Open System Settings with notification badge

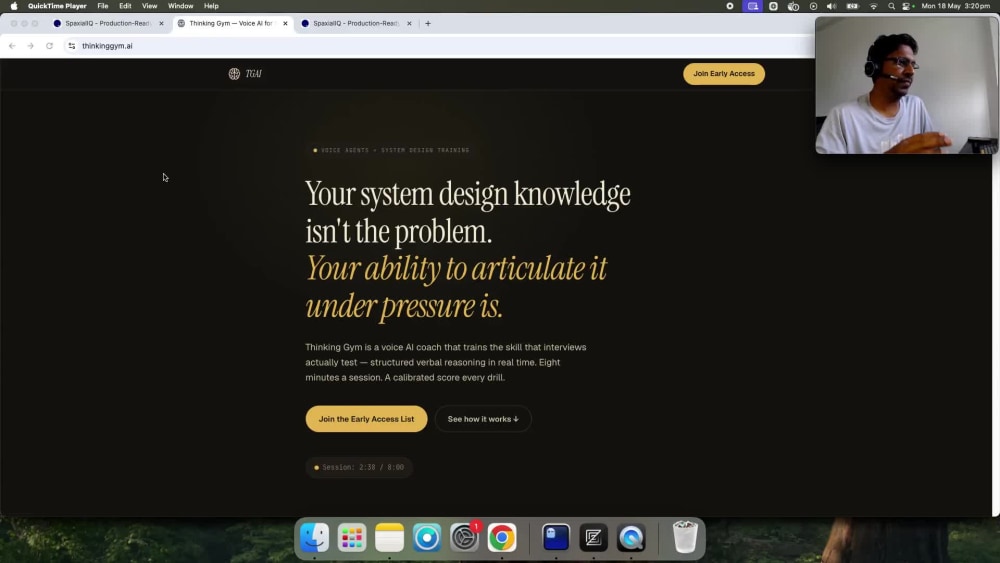click(x=464, y=537)
